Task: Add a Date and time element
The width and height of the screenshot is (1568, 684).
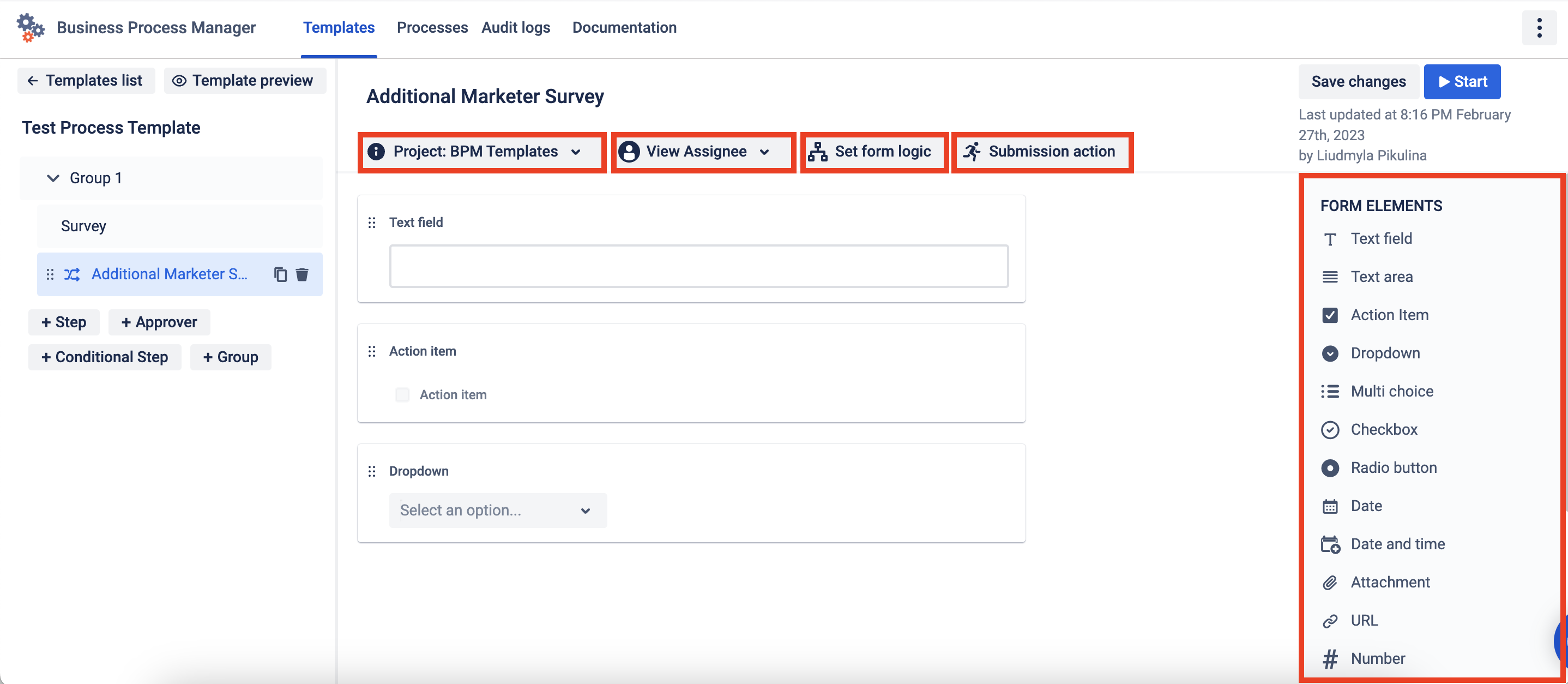Action: coord(1397,544)
